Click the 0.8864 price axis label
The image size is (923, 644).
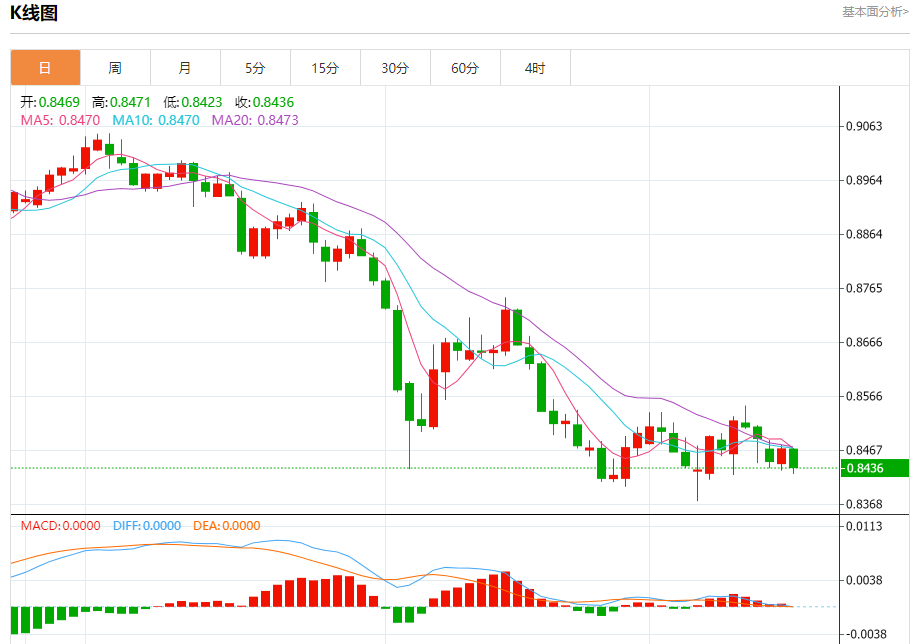pyautogui.click(x=864, y=234)
